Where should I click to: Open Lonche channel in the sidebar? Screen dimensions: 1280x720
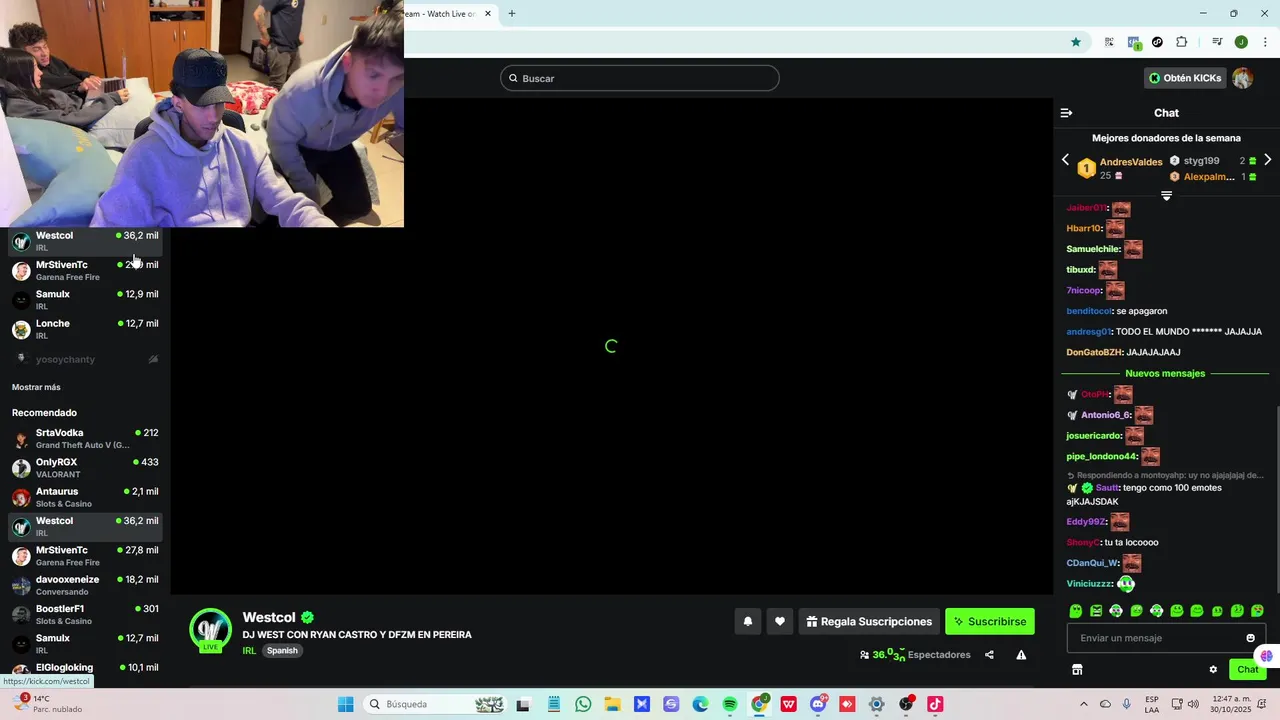(x=85, y=329)
